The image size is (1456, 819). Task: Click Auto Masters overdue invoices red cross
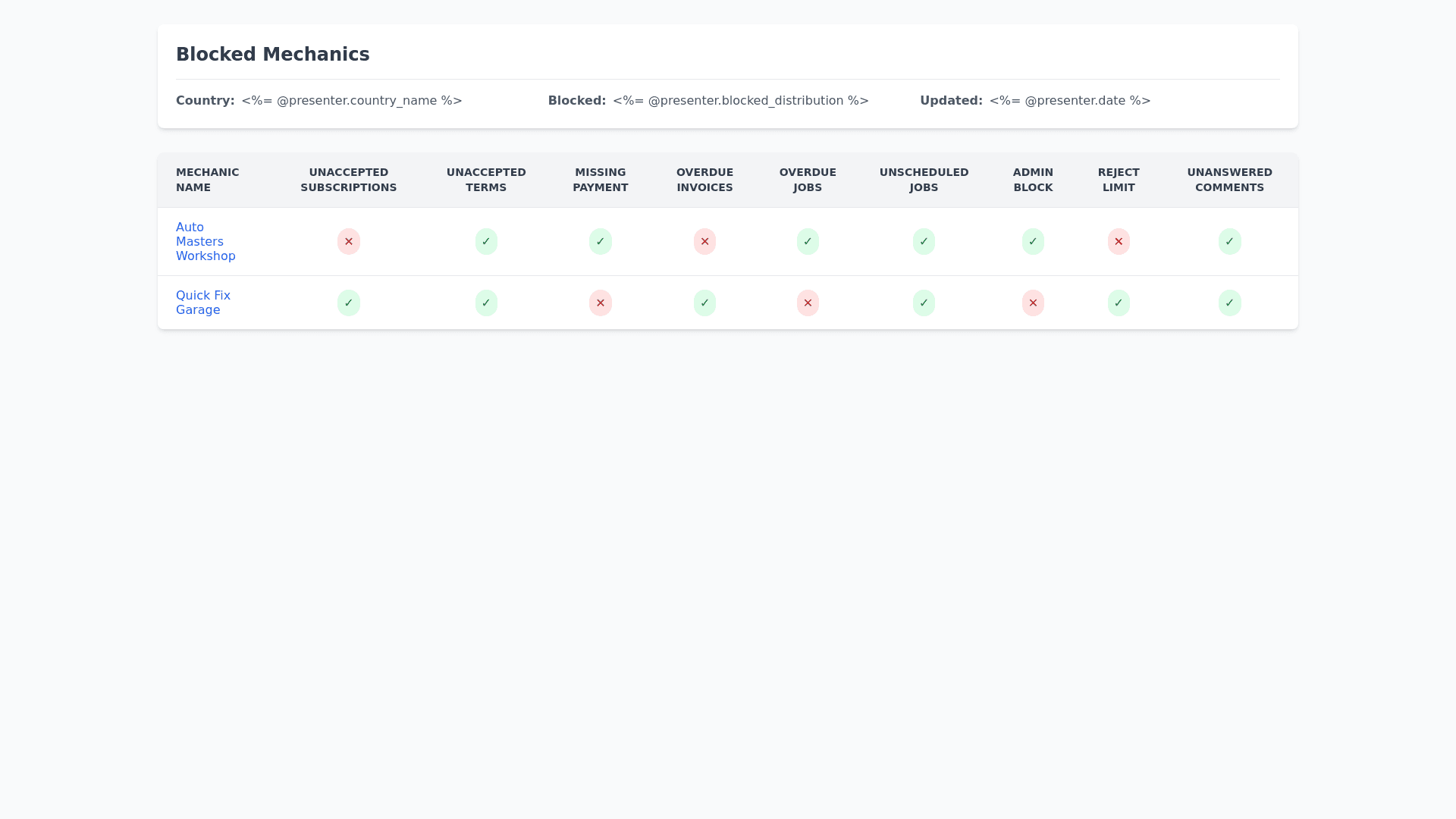point(704,242)
